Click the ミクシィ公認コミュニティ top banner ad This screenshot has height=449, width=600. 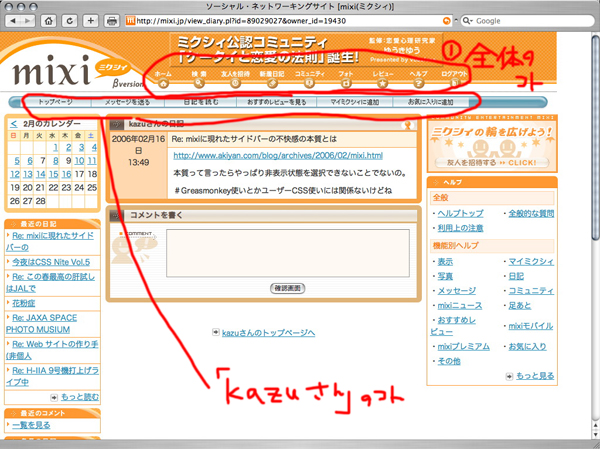click(x=306, y=49)
